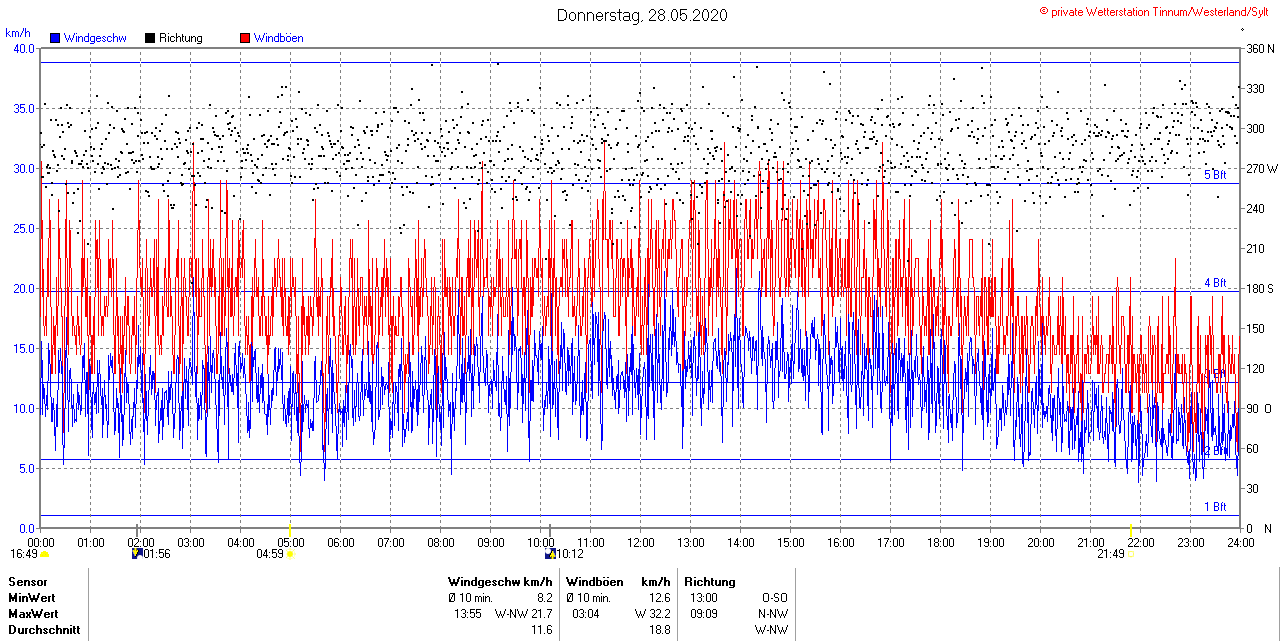
Task: Click the 04:59 sunrise time label
Action: (x=271, y=554)
